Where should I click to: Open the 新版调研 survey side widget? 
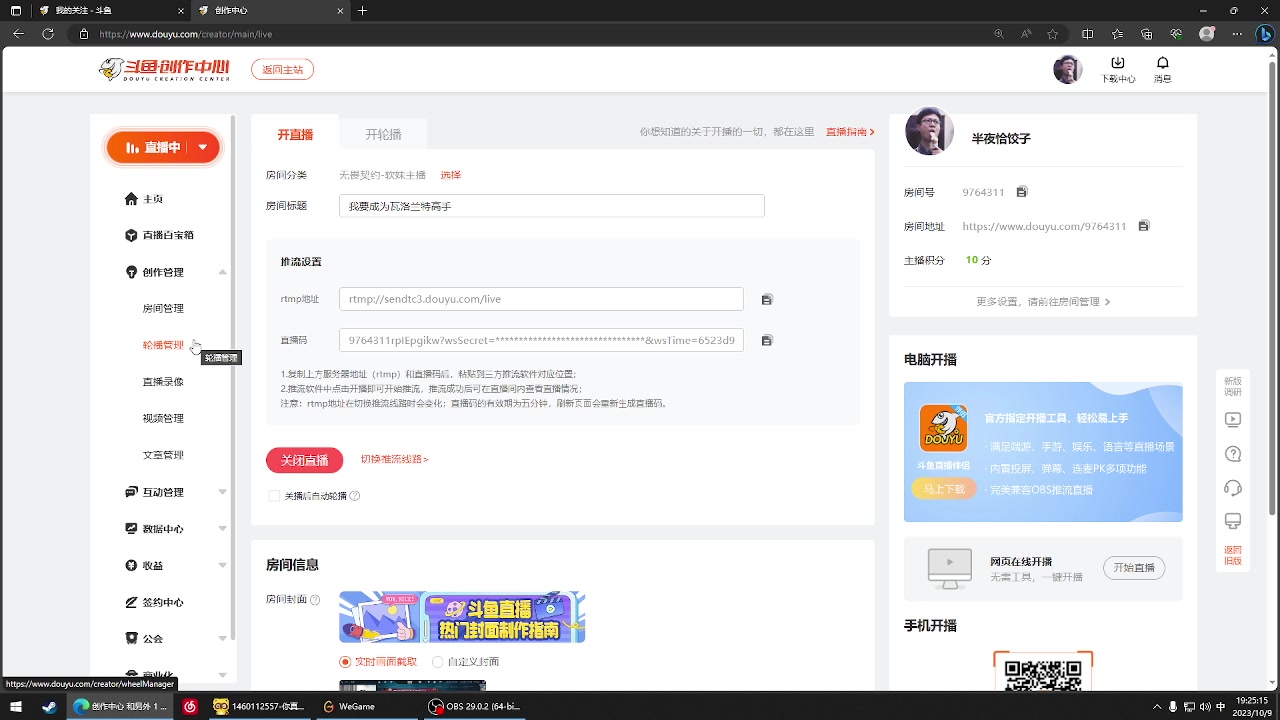point(1233,386)
